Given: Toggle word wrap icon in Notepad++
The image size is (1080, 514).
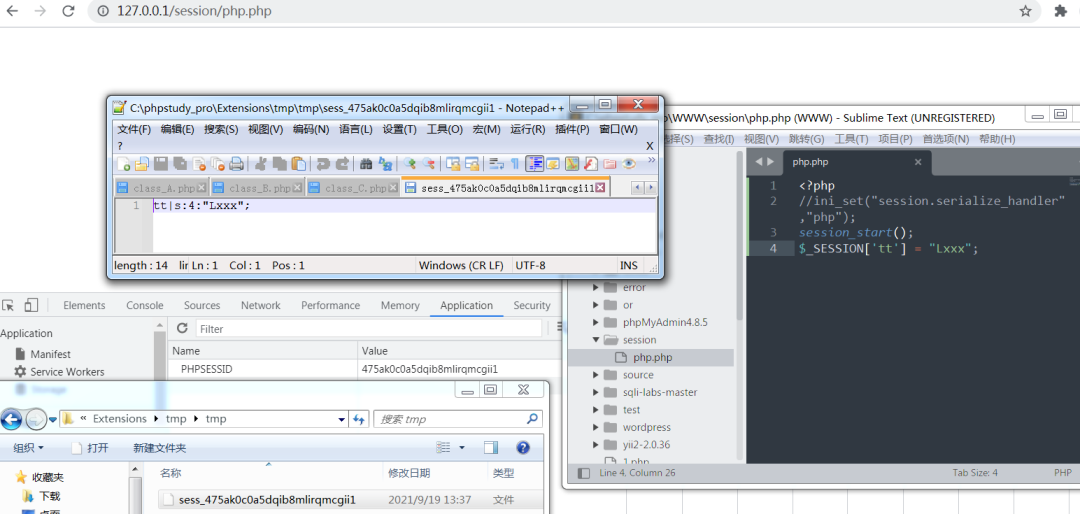Looking at the screenshot, I should pyautogui.click(x=496, y=164).
